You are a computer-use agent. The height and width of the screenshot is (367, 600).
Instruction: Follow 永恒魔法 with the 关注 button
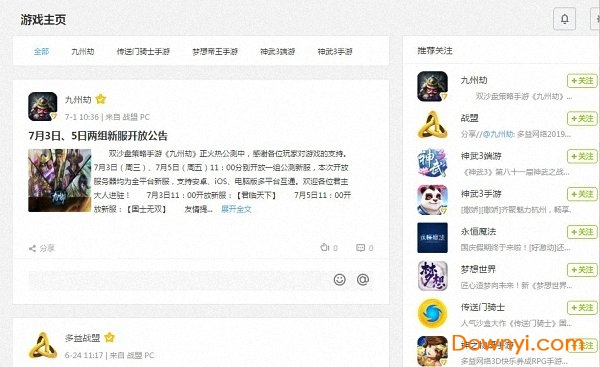pos(582,232)
